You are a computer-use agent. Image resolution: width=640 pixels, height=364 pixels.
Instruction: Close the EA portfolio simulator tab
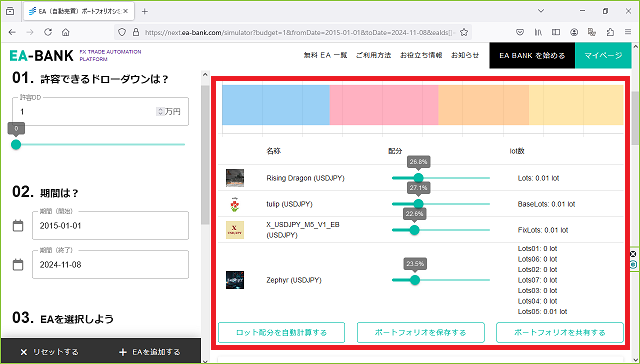[126, 11]
